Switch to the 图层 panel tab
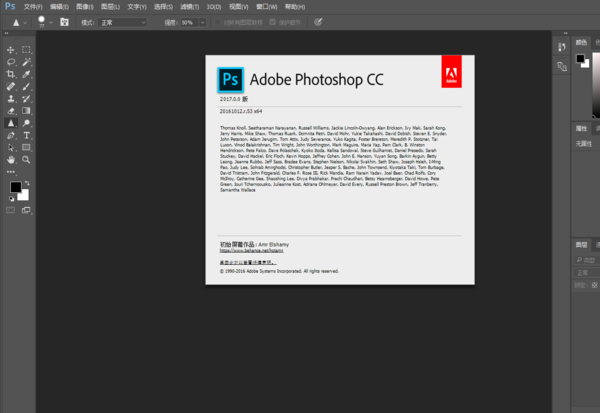Screen dimensions: 600x413 click(581, 245)
